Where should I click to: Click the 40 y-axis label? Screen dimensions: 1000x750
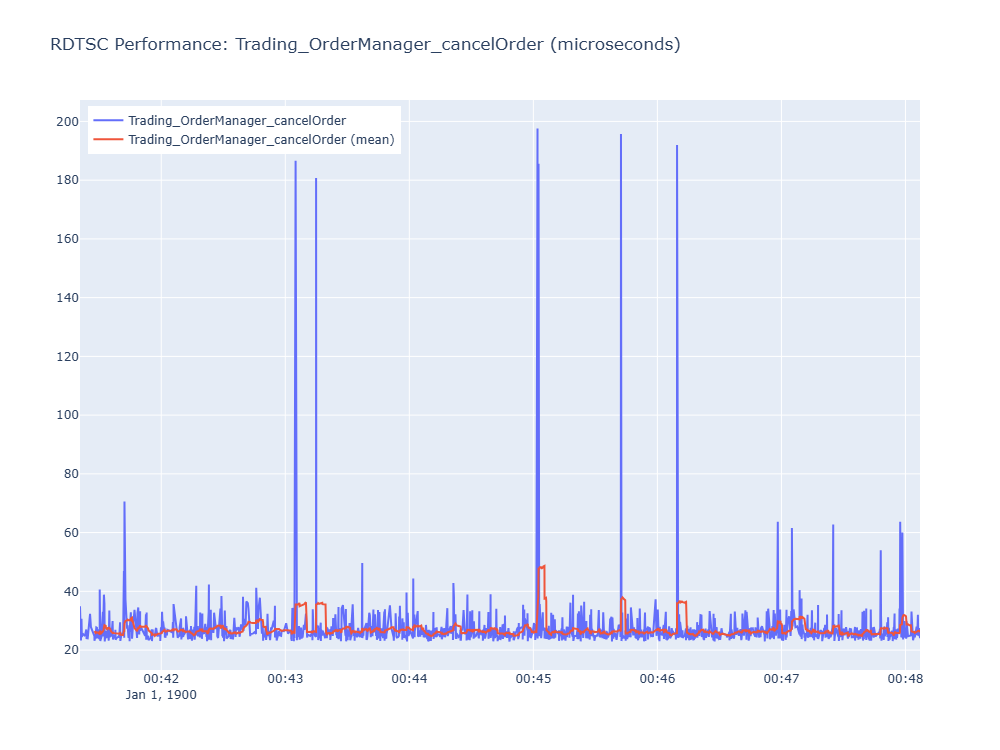(x=71, y=591)
